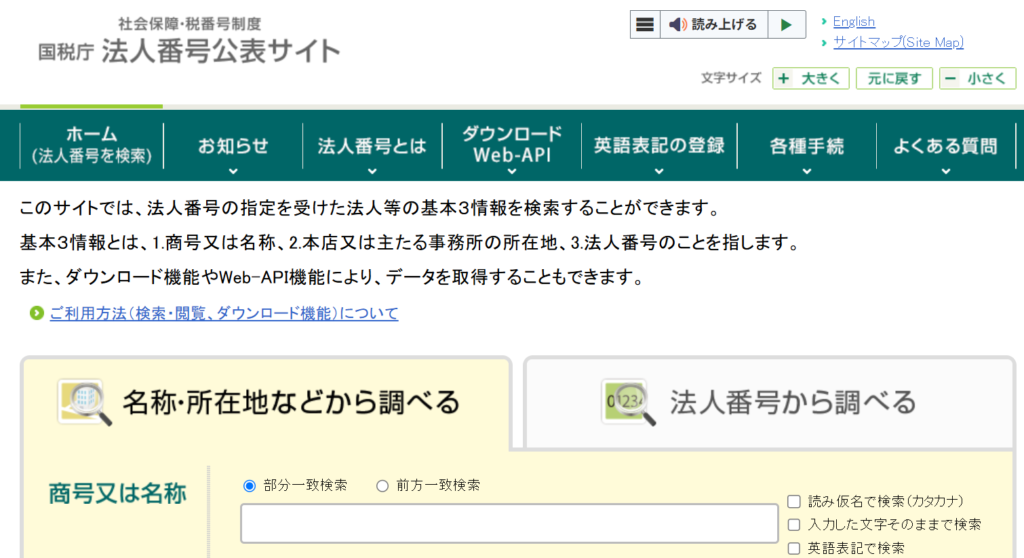Open the 英語表記の登録 menu item

click(x=659, y=146)
